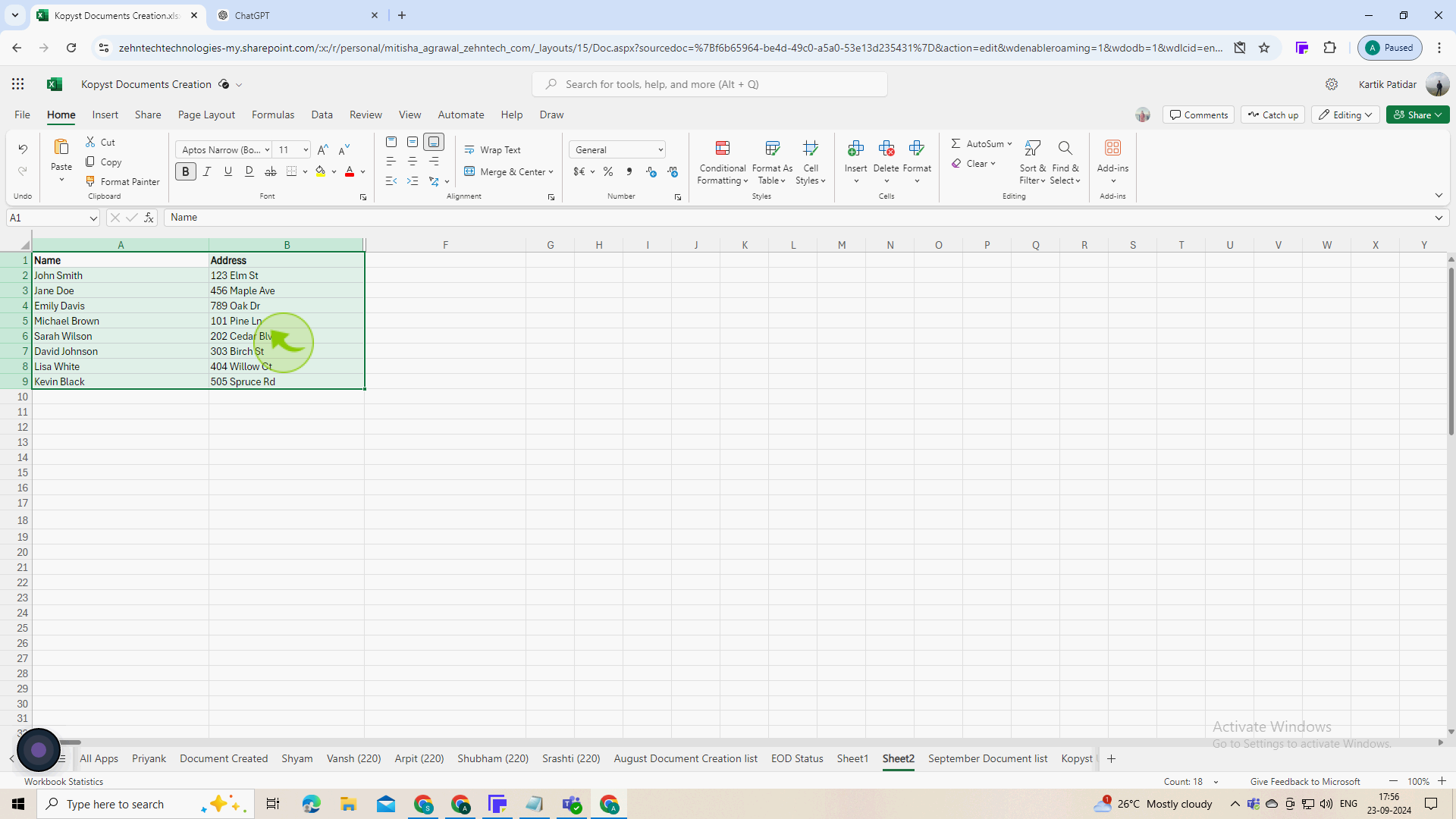
Task: Open Cell Styles gallery
Action: (x=811, y=162)
